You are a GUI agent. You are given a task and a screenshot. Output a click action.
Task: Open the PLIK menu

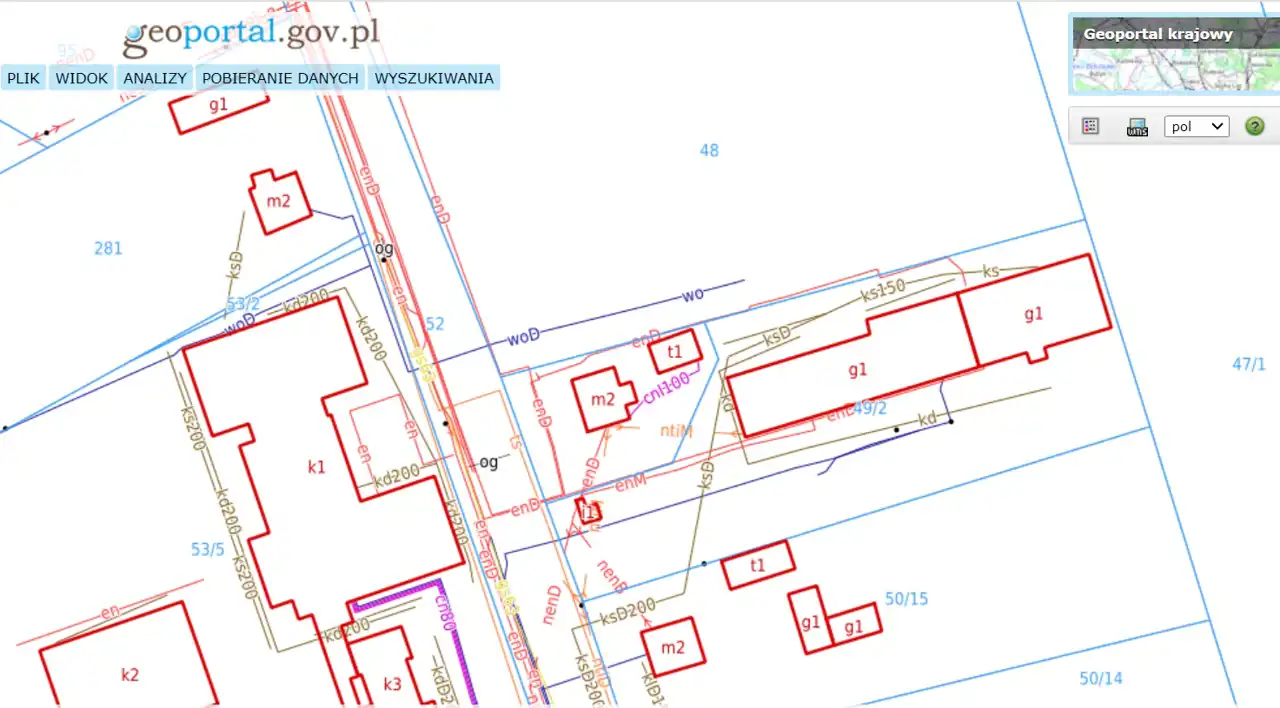pos(23,78)
